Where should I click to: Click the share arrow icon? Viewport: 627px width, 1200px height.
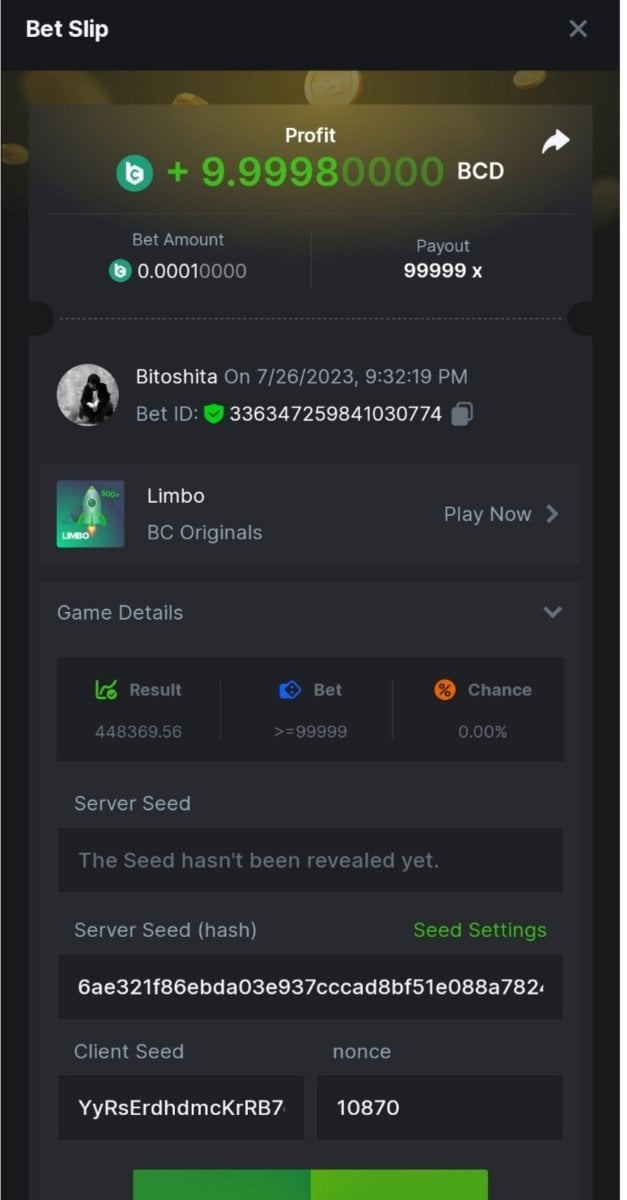[555, 142]
